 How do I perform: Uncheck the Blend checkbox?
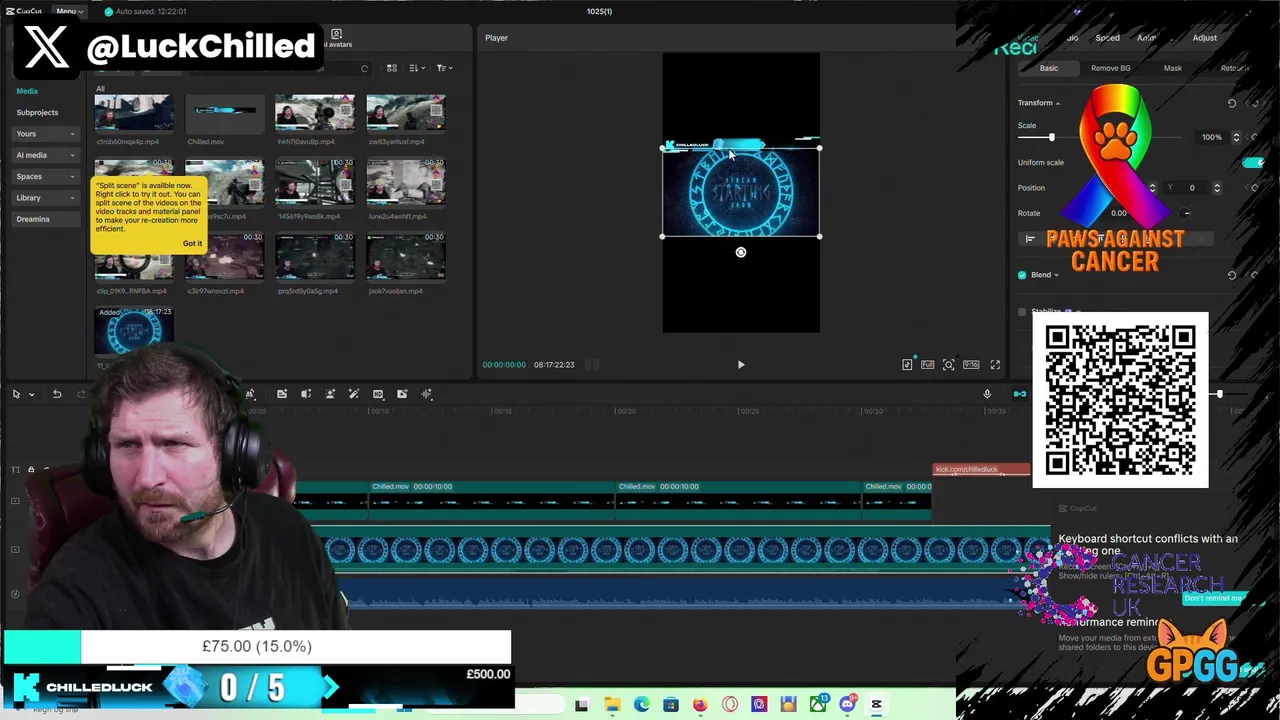coord(1022,275)
